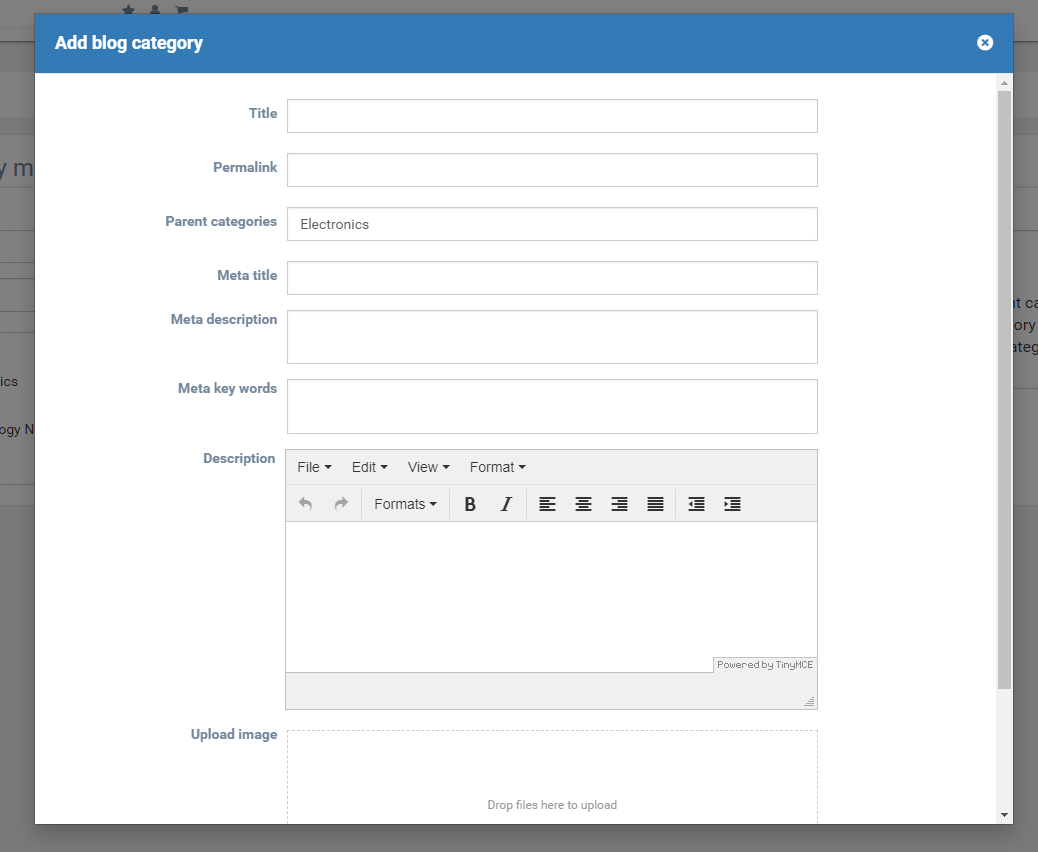
Task: Focus the Meta title field
Action: 552,278
